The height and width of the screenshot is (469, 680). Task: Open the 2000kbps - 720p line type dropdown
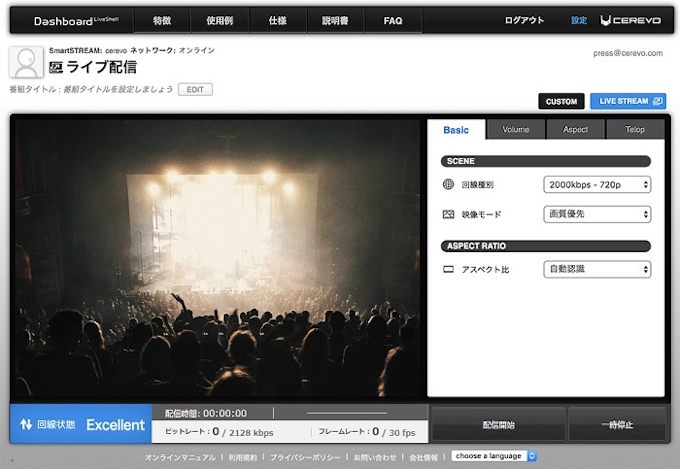[597, 185]
